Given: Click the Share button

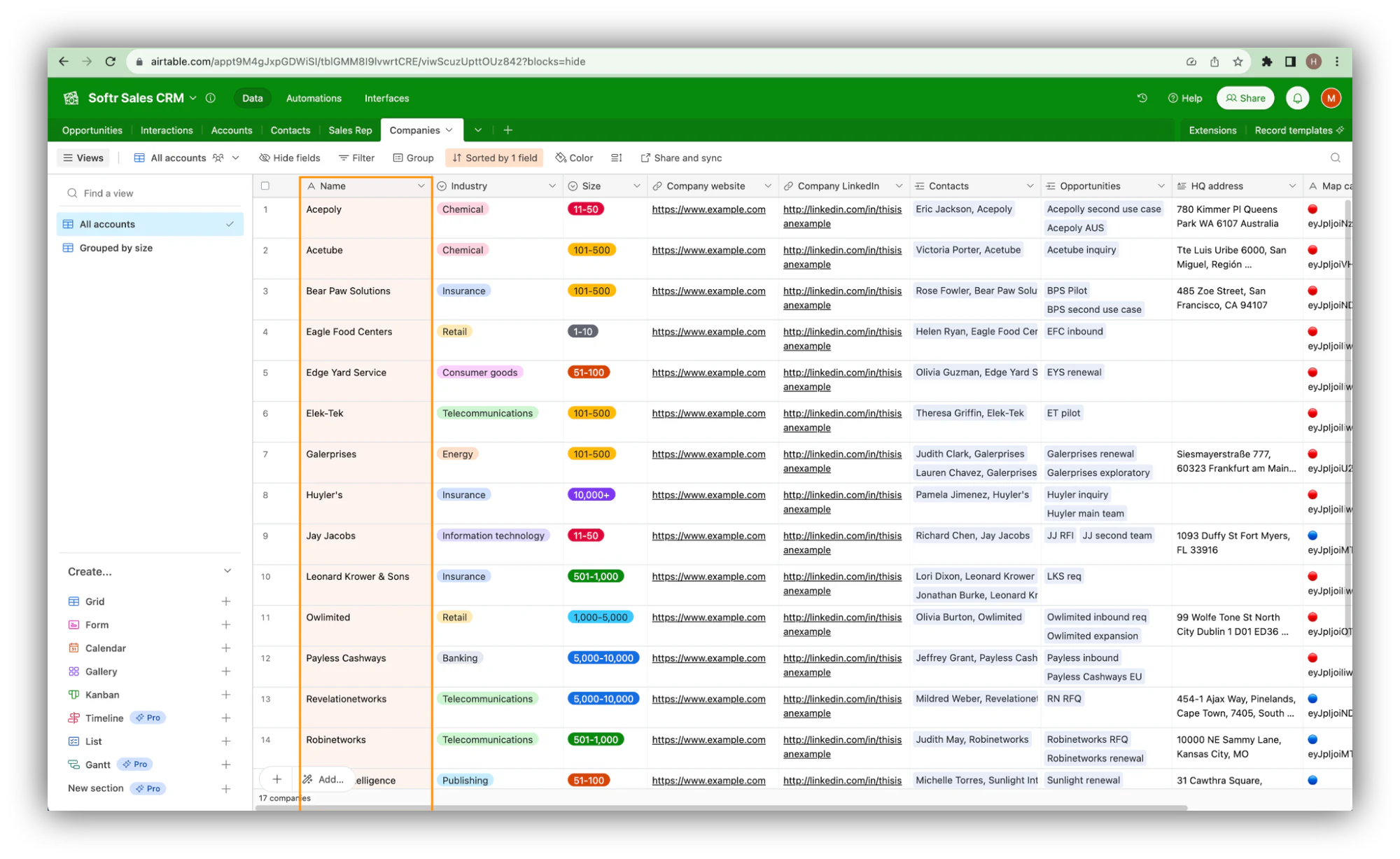Looking at the screenshot, I should pos(1245,98).
